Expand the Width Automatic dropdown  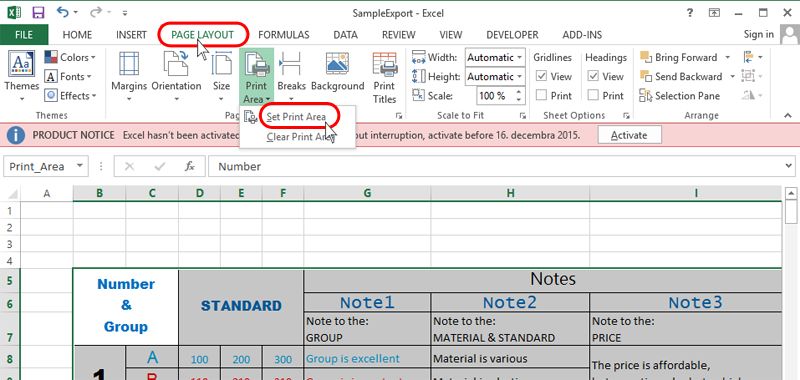click(x=519, y=57)
